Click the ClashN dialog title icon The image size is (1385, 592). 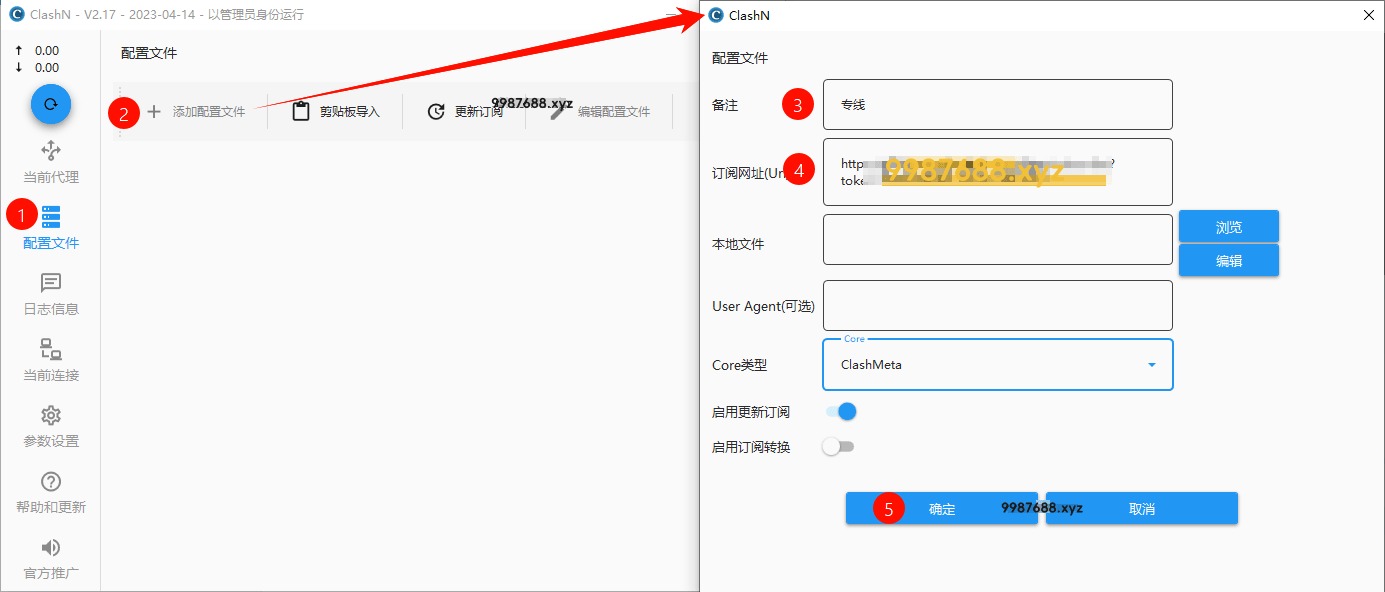(716, 15)
